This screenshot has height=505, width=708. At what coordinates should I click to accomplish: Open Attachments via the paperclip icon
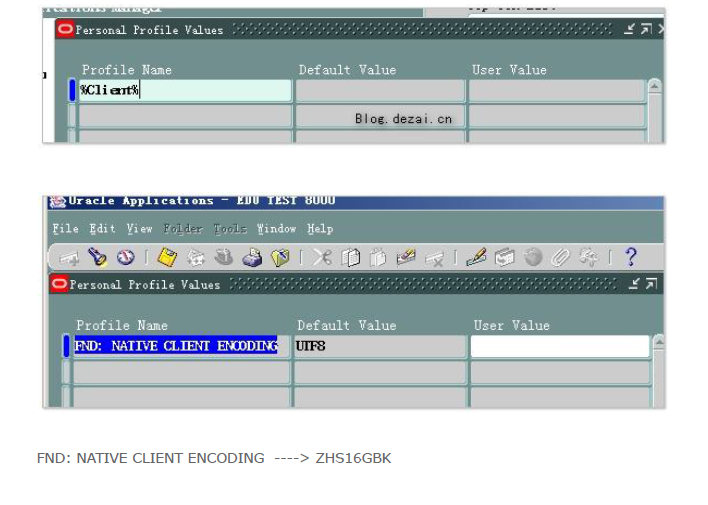pos(561,258)
